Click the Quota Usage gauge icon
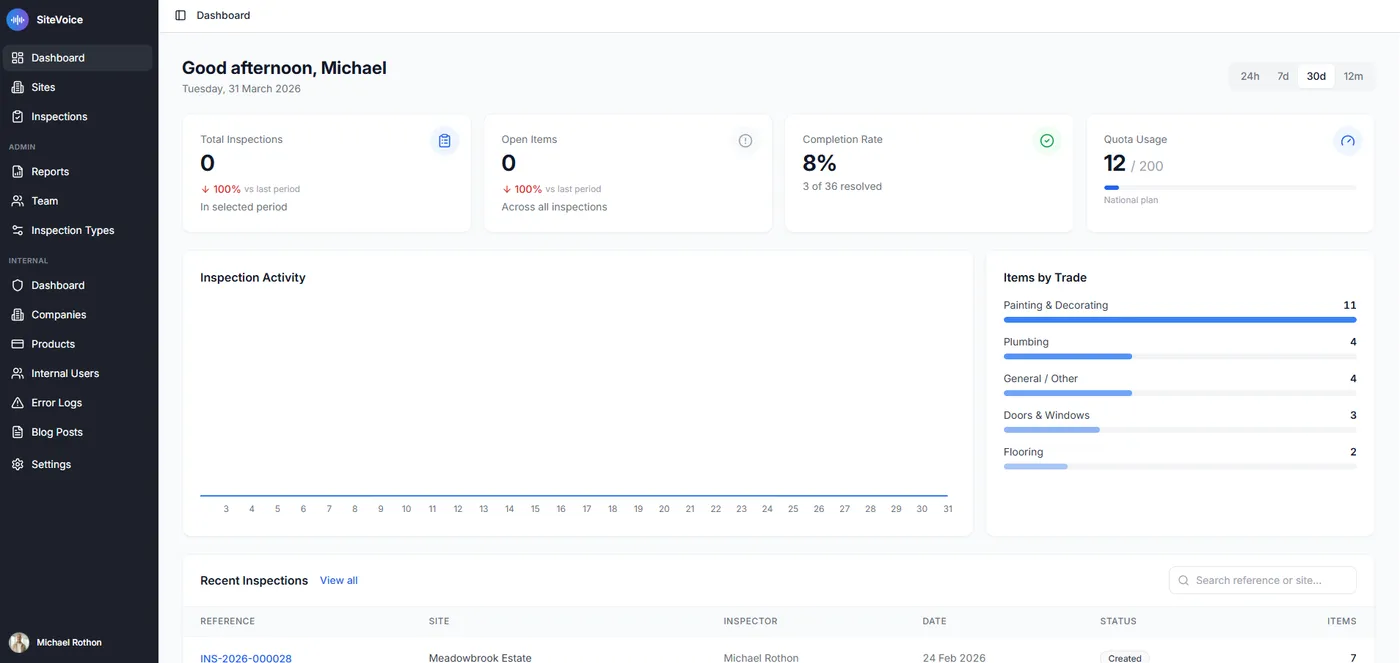Viewport: 1400px width, 663px height. click(1347, 141)
